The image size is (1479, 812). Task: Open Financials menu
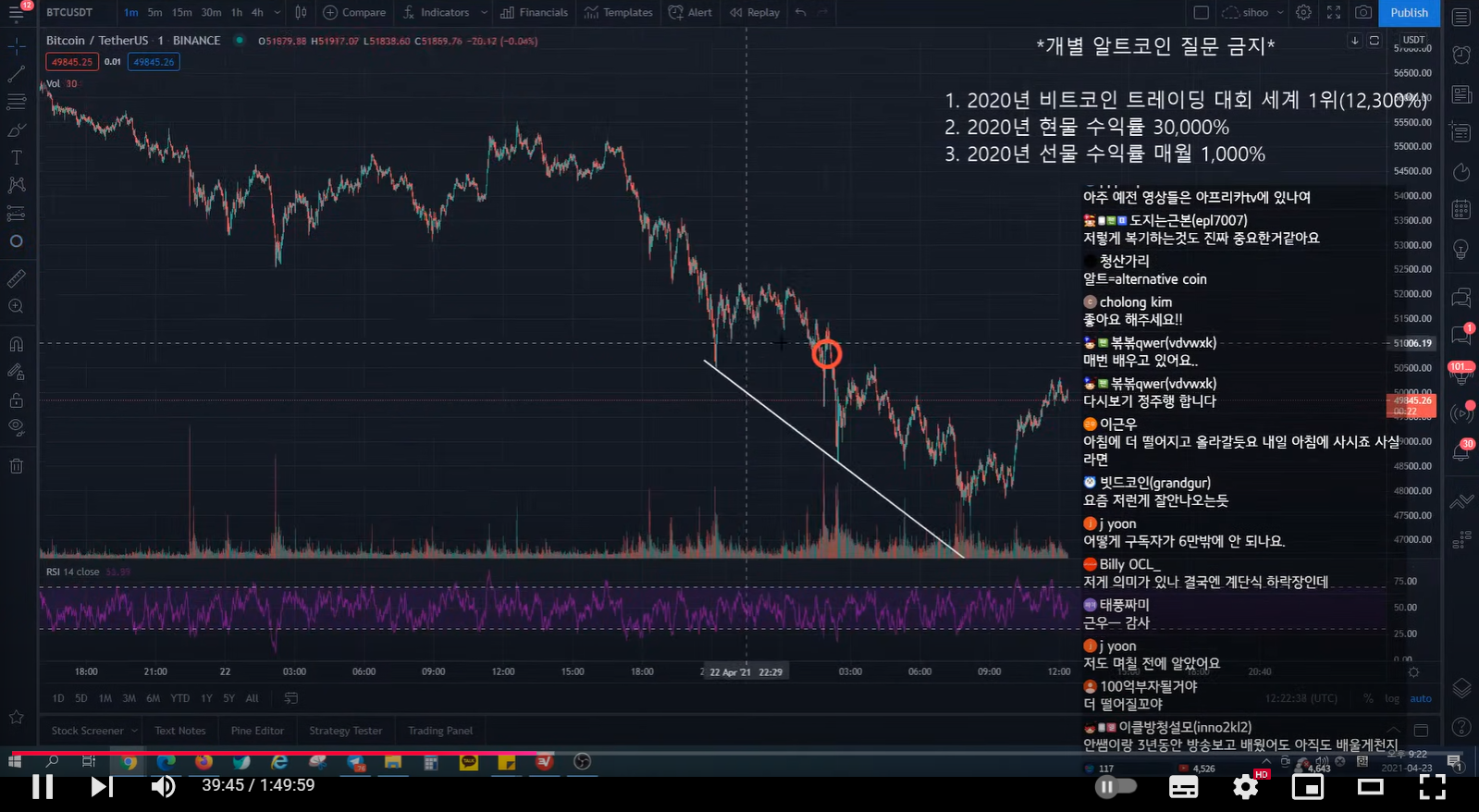tap(535, 13)
